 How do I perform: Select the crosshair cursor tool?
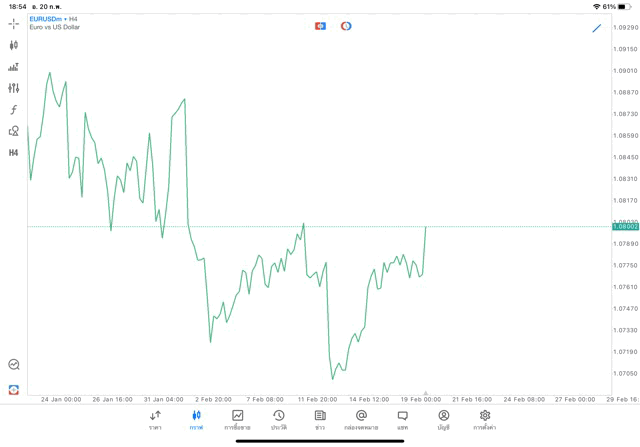[x=13, y=24]
